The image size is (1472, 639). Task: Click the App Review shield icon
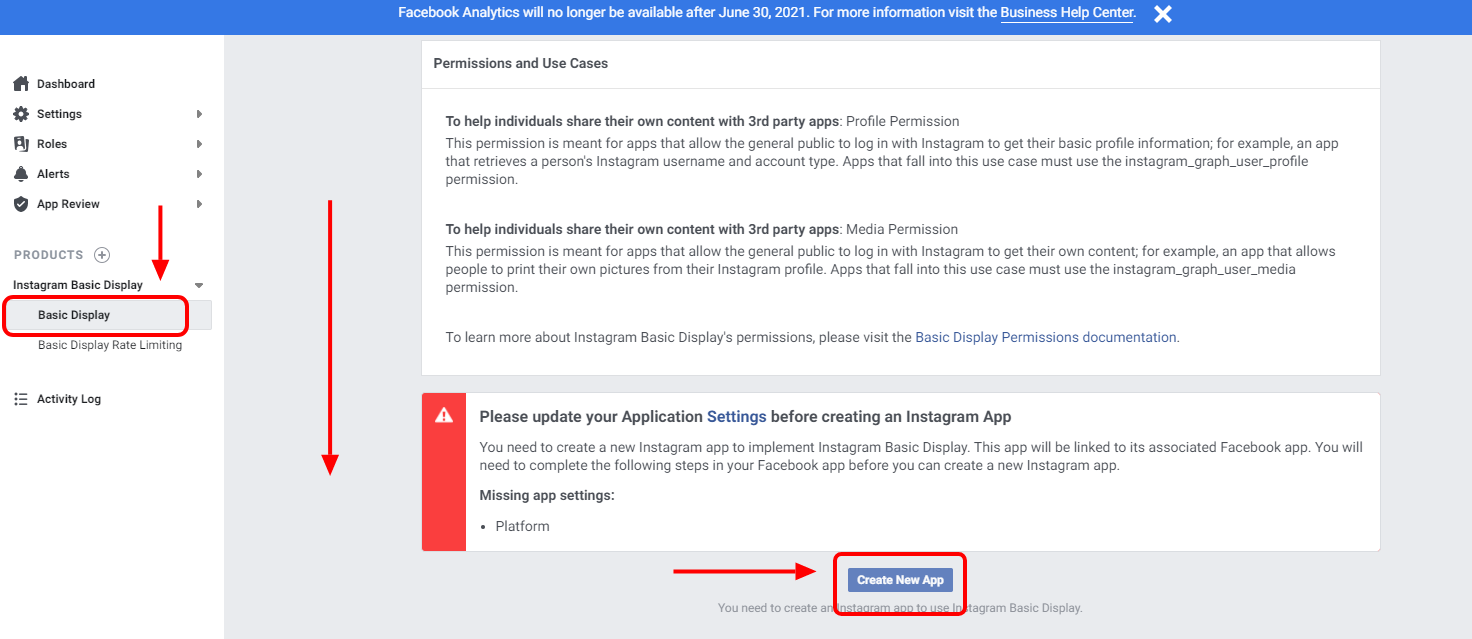[21, 204]
